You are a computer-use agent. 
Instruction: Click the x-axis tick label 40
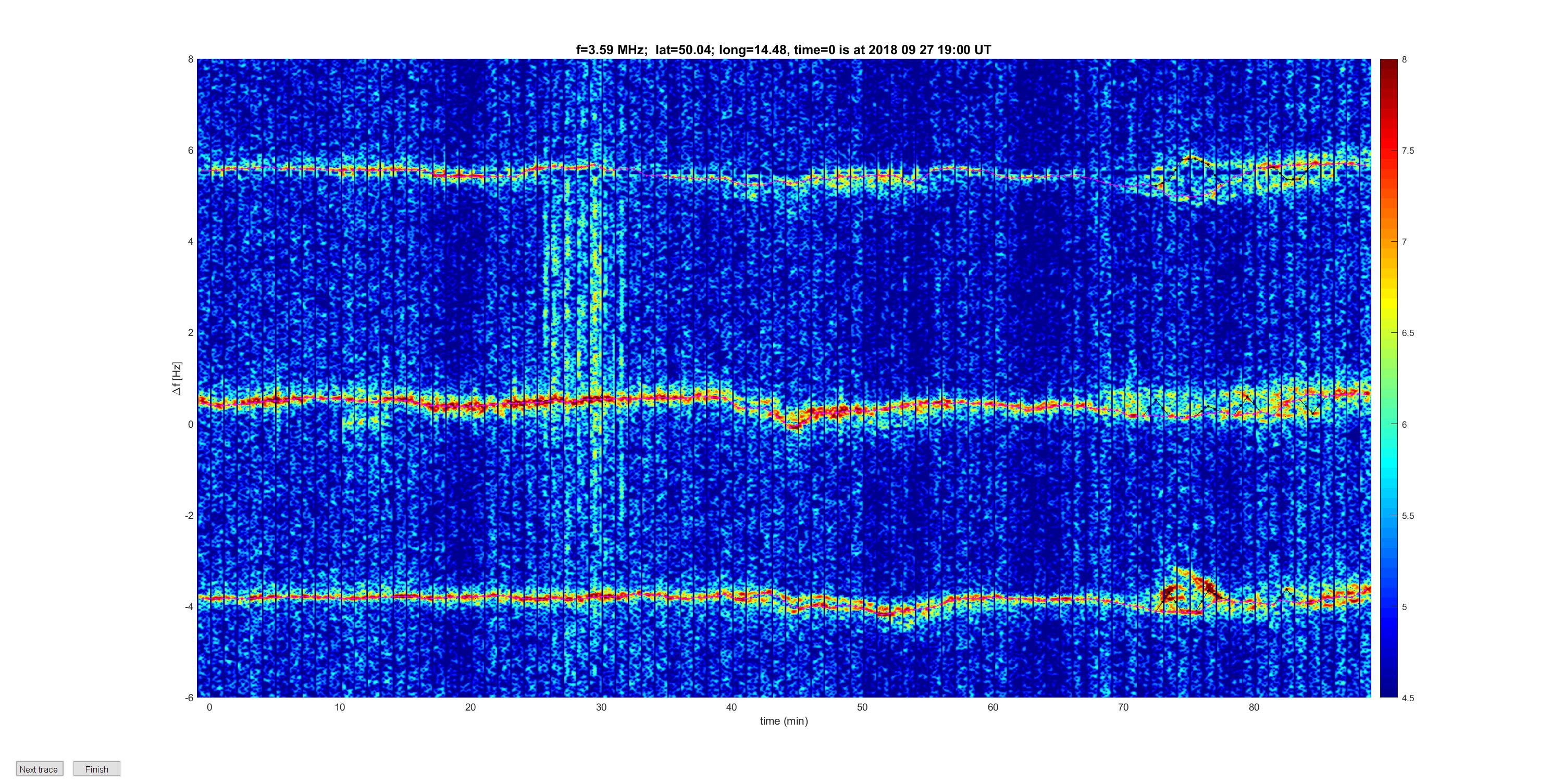[731, 707]
